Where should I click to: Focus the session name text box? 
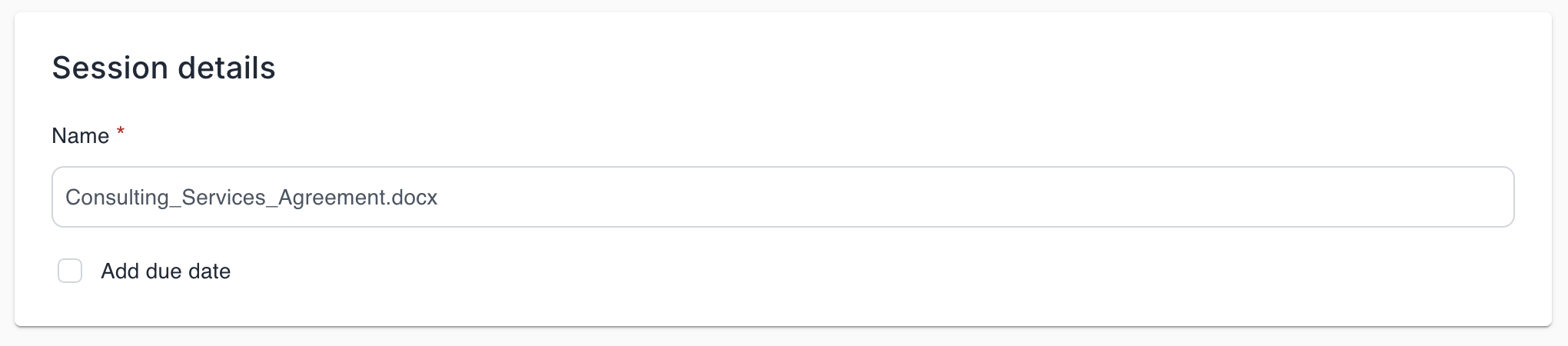(782, 197)
